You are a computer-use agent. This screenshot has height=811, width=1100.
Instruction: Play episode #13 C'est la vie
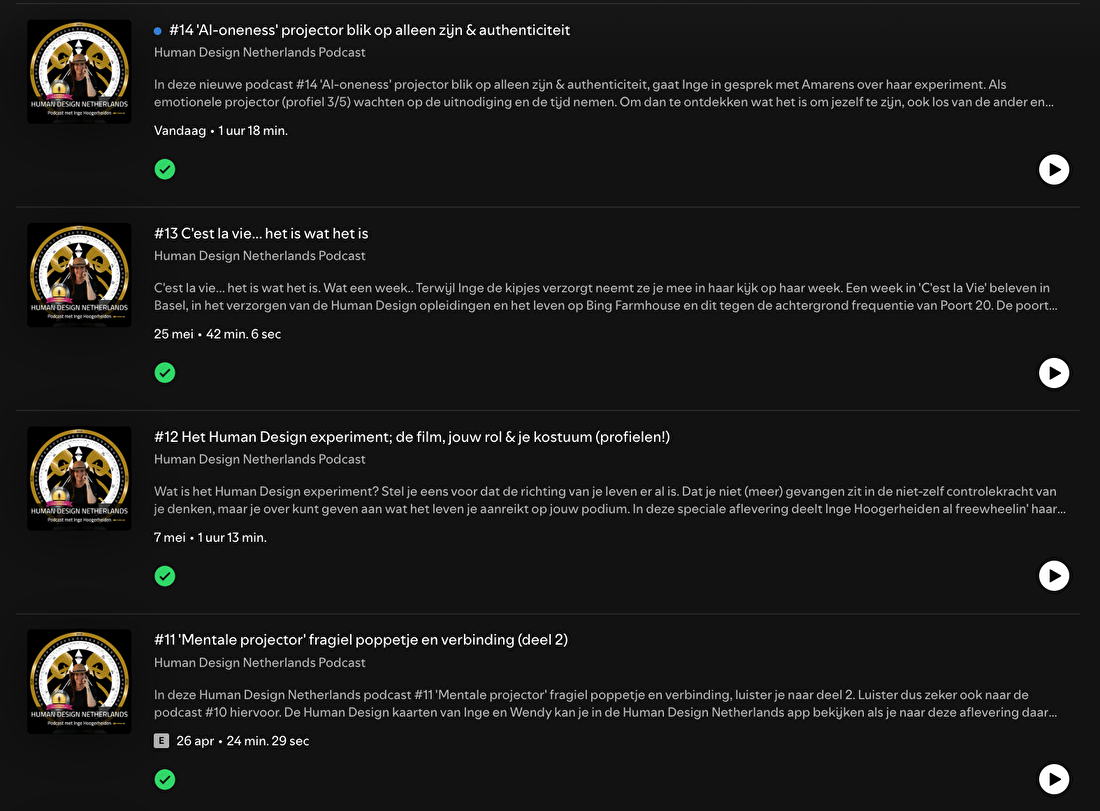[x=1054, y=373]
